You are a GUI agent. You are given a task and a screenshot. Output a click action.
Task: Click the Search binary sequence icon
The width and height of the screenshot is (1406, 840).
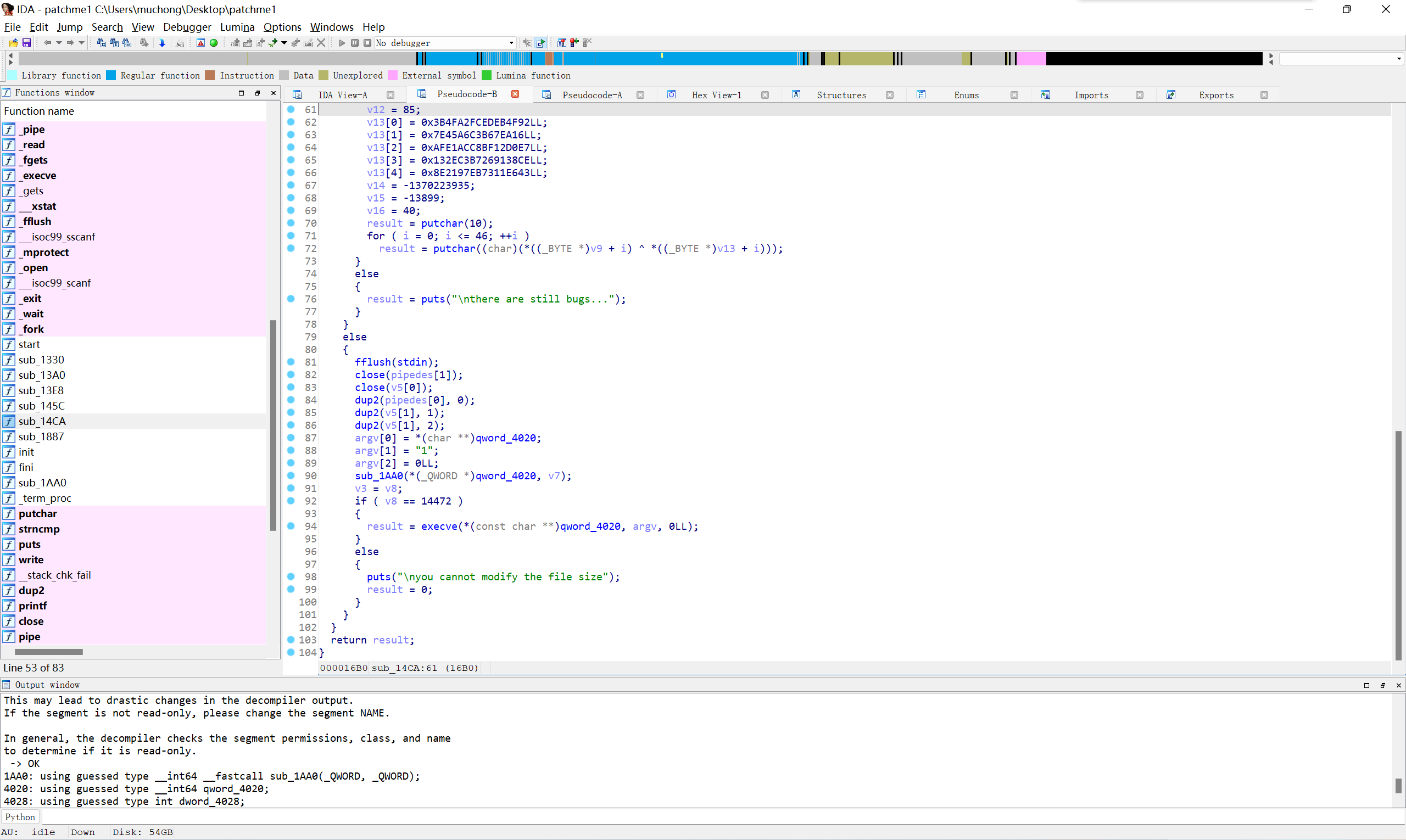pyautogui.click(x=127, y=43)
